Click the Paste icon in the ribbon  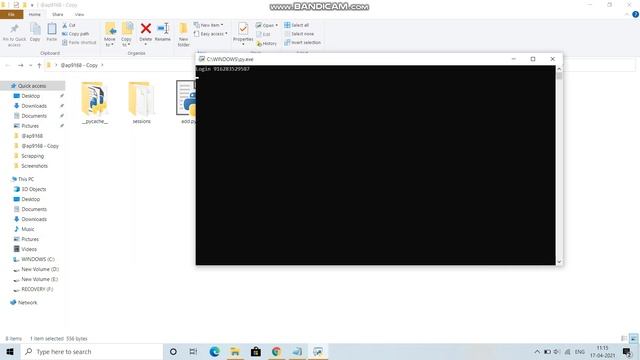[x=52, y=32]
